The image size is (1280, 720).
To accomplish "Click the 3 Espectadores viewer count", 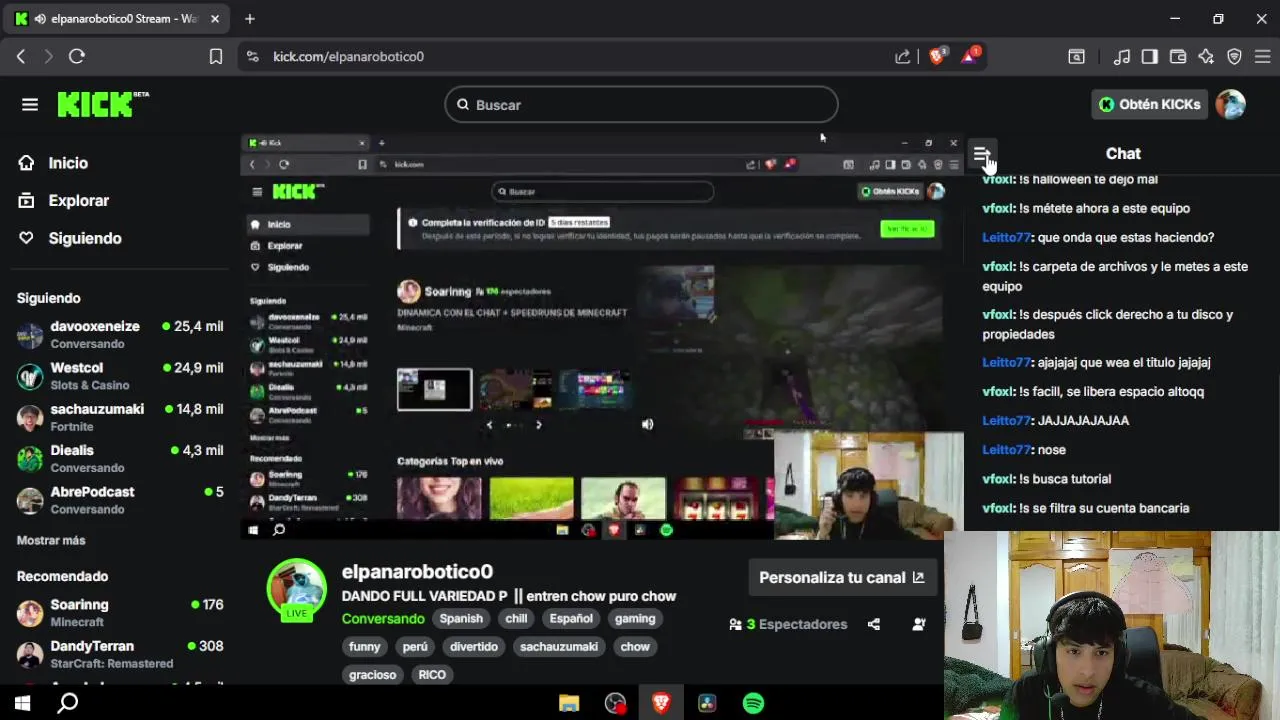I will coord(788,625).
